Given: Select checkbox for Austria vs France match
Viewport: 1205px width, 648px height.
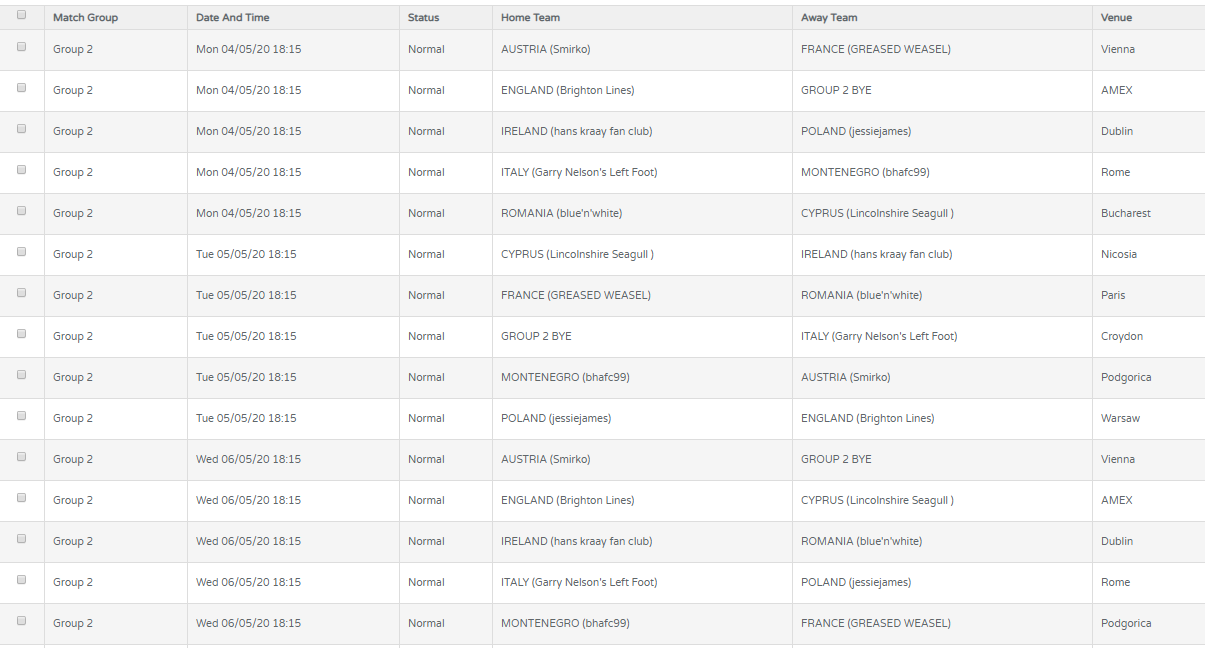Looking at the screenshot, I should coord(21,47).
